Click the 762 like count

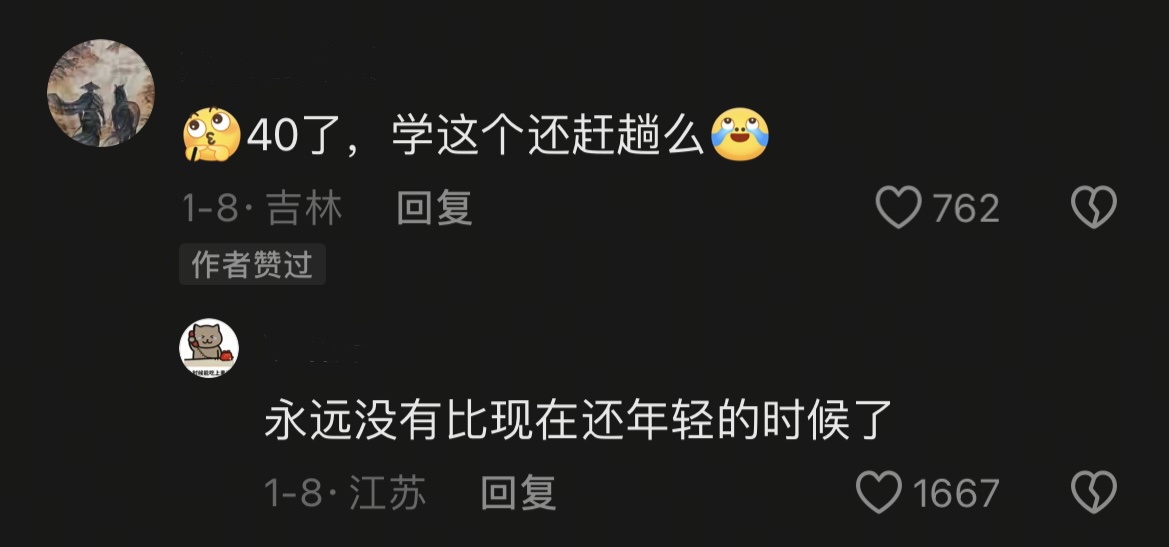966,209
